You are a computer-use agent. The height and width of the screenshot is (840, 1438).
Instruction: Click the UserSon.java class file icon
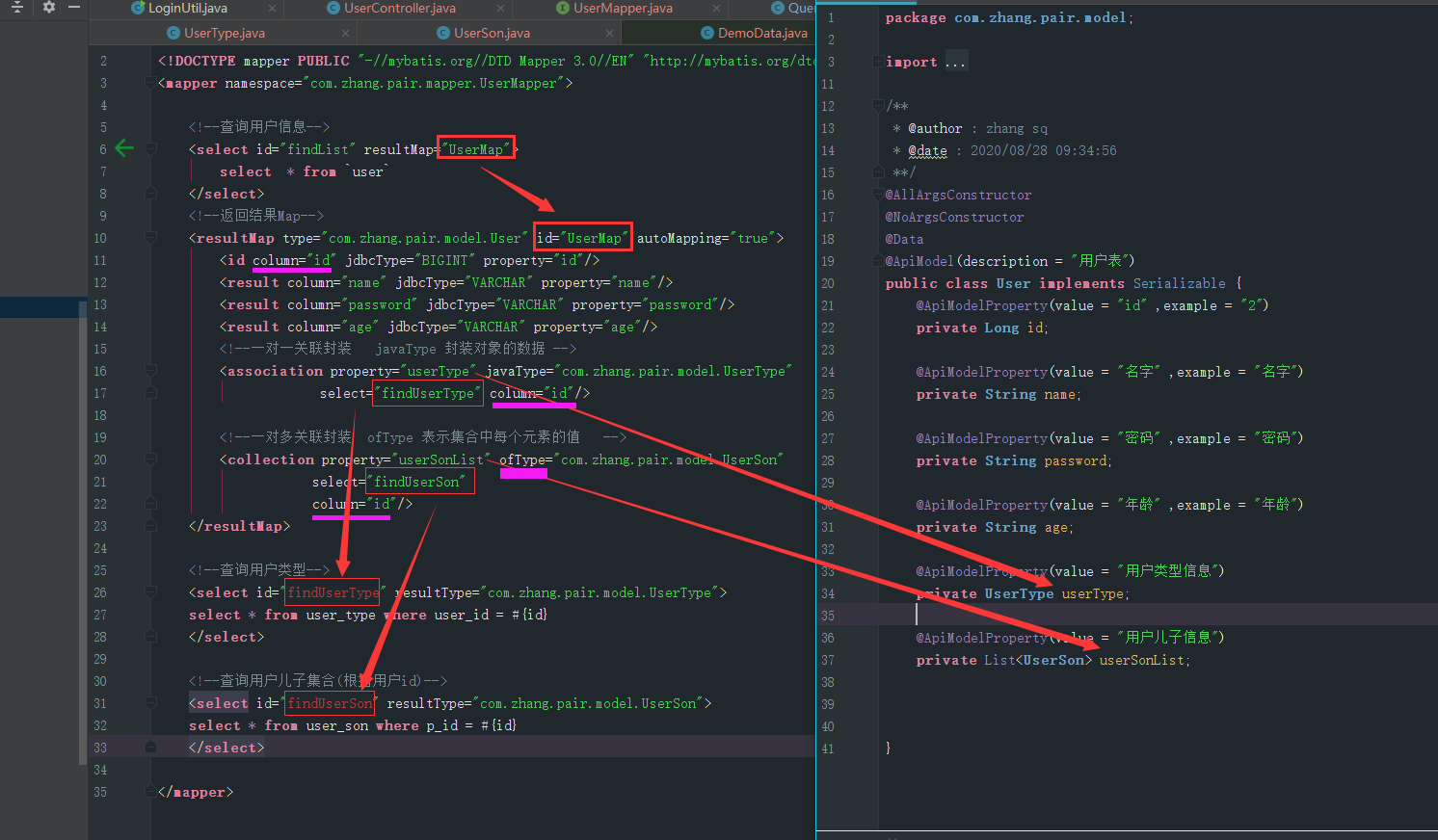tap(443, 33)
